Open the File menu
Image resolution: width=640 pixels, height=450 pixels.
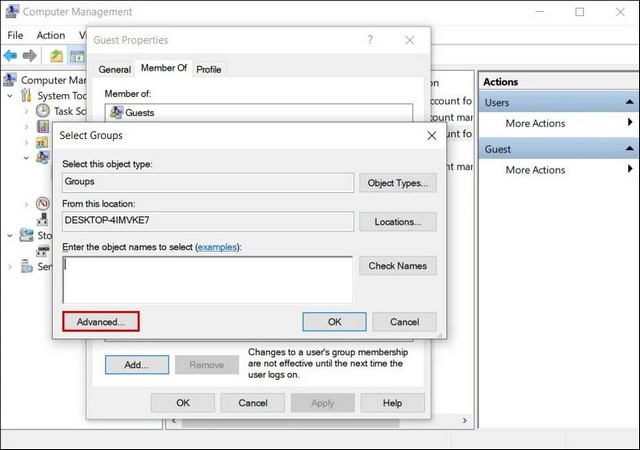click(16, 36)
